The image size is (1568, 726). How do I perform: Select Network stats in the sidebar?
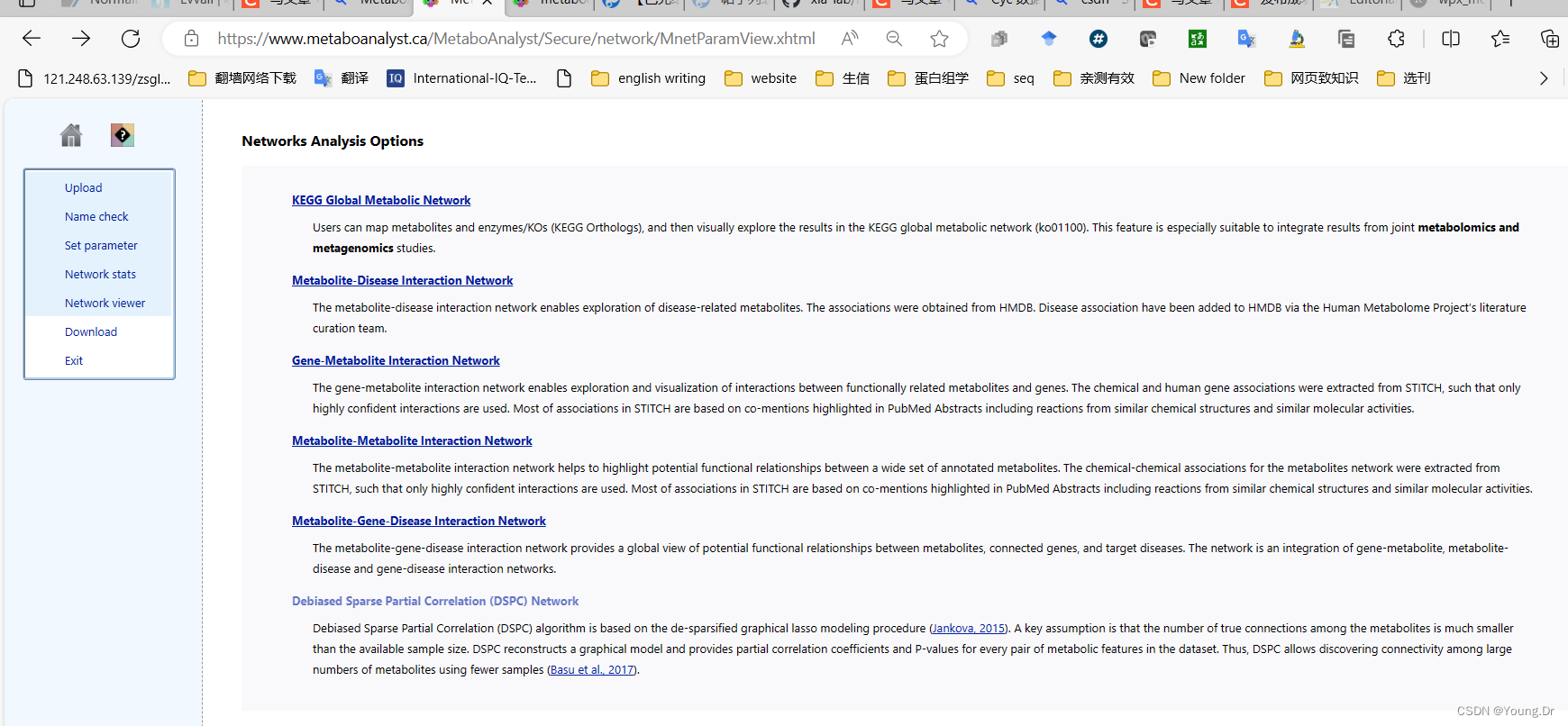coord(100,274)
